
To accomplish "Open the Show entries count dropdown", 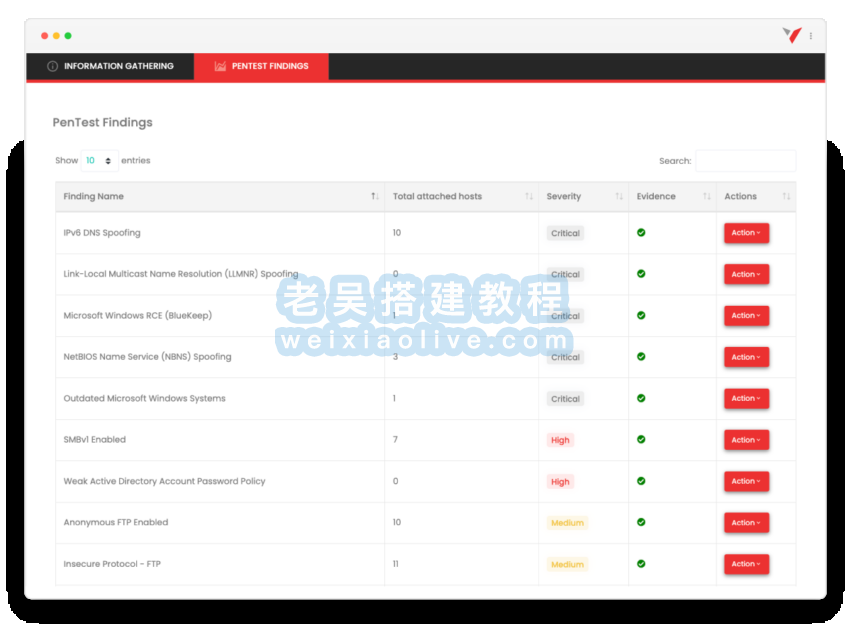I will click(99, 161).
